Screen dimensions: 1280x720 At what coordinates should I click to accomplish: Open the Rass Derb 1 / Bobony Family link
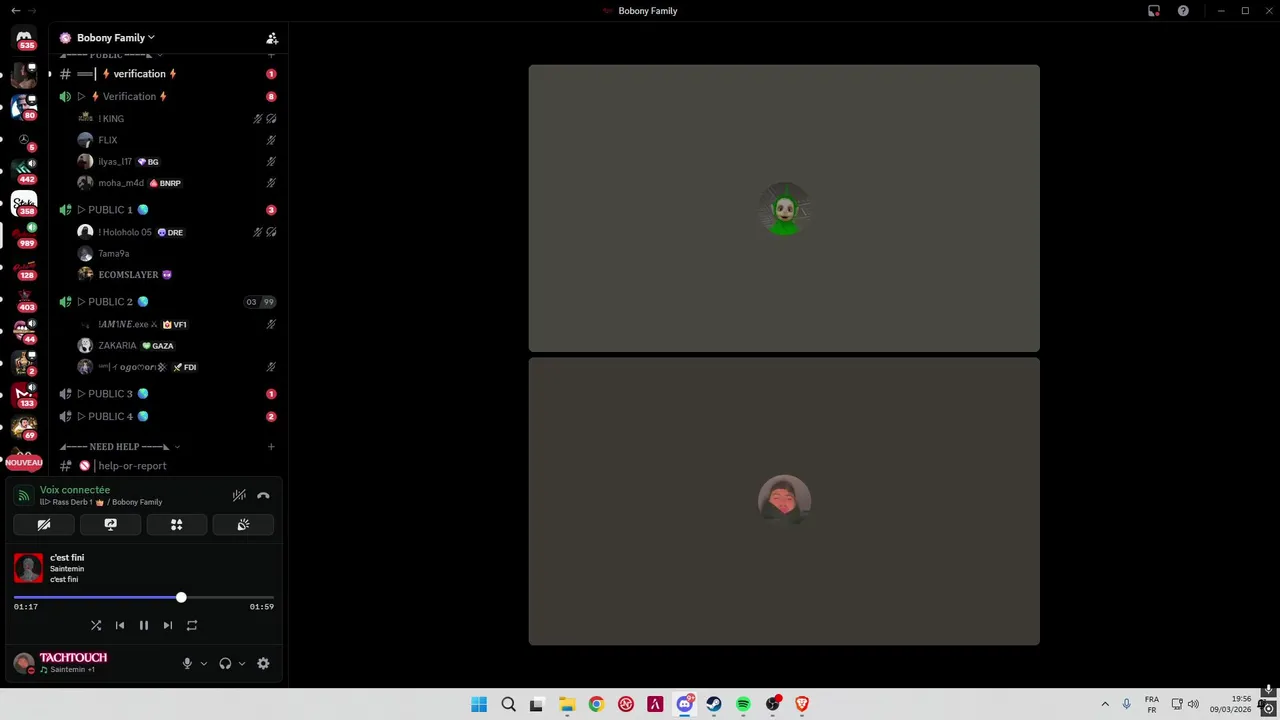tap(101, 502)
